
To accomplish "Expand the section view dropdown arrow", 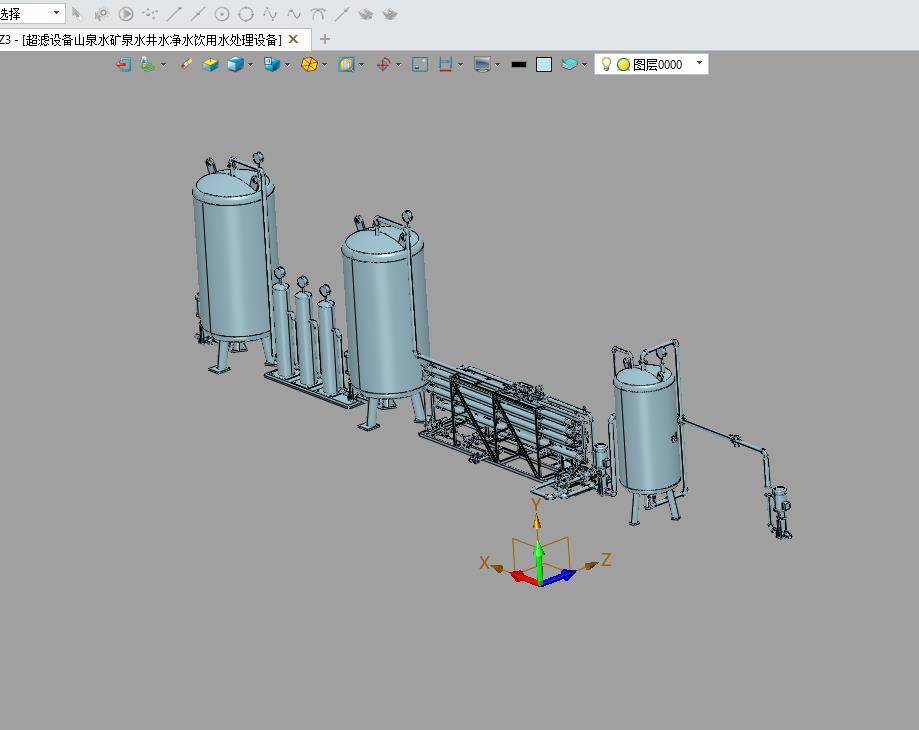I will tap(362, 64).
